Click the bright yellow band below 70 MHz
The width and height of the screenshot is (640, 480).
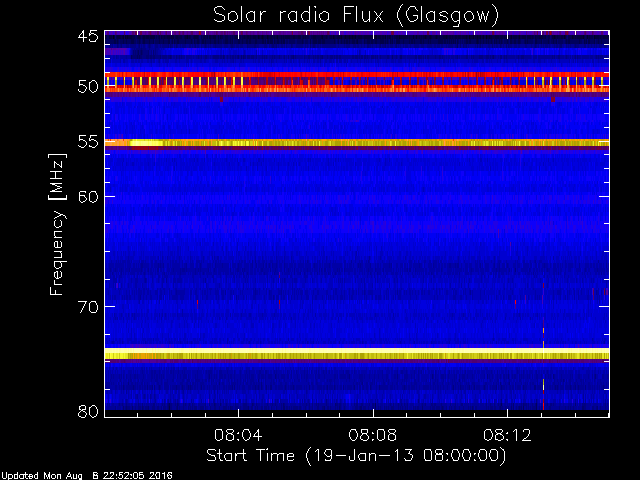click(357, 353)
